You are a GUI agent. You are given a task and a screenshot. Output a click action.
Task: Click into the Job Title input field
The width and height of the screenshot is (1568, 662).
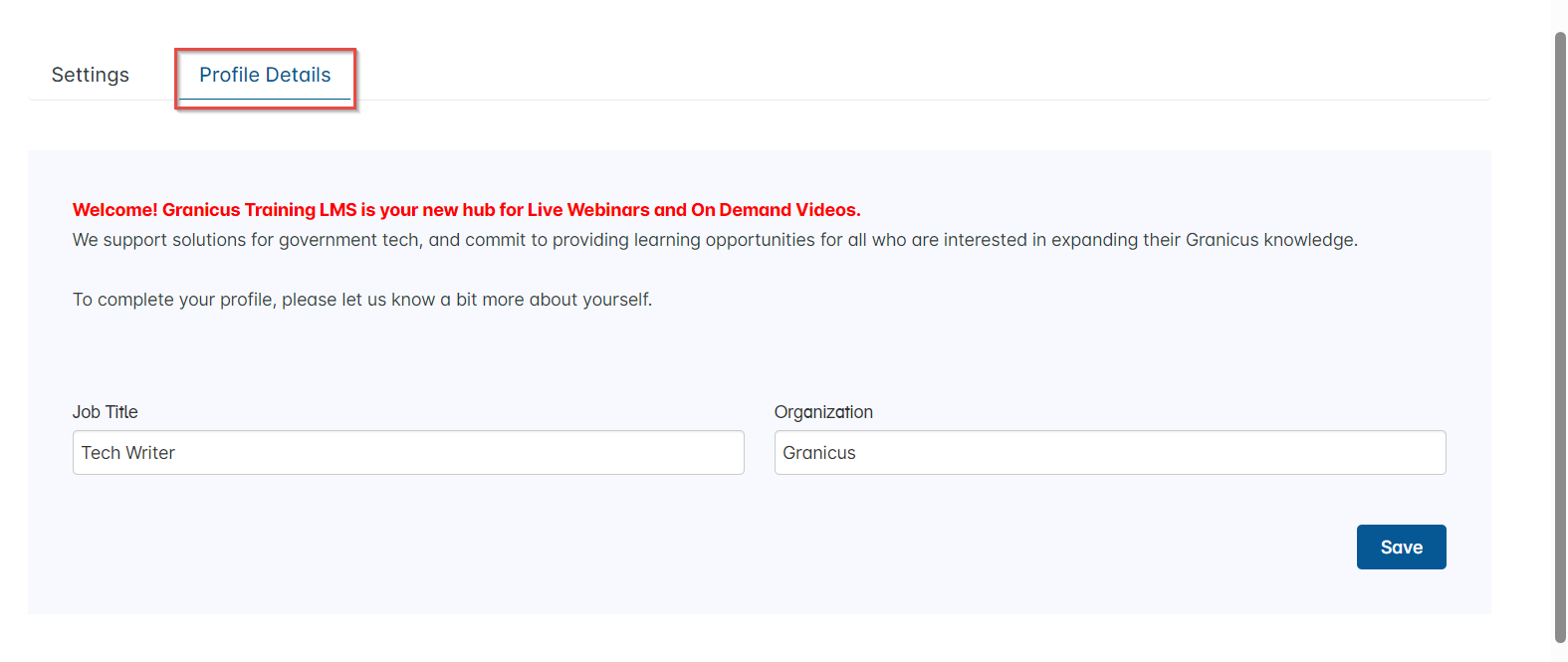click(x=408, y=453)
